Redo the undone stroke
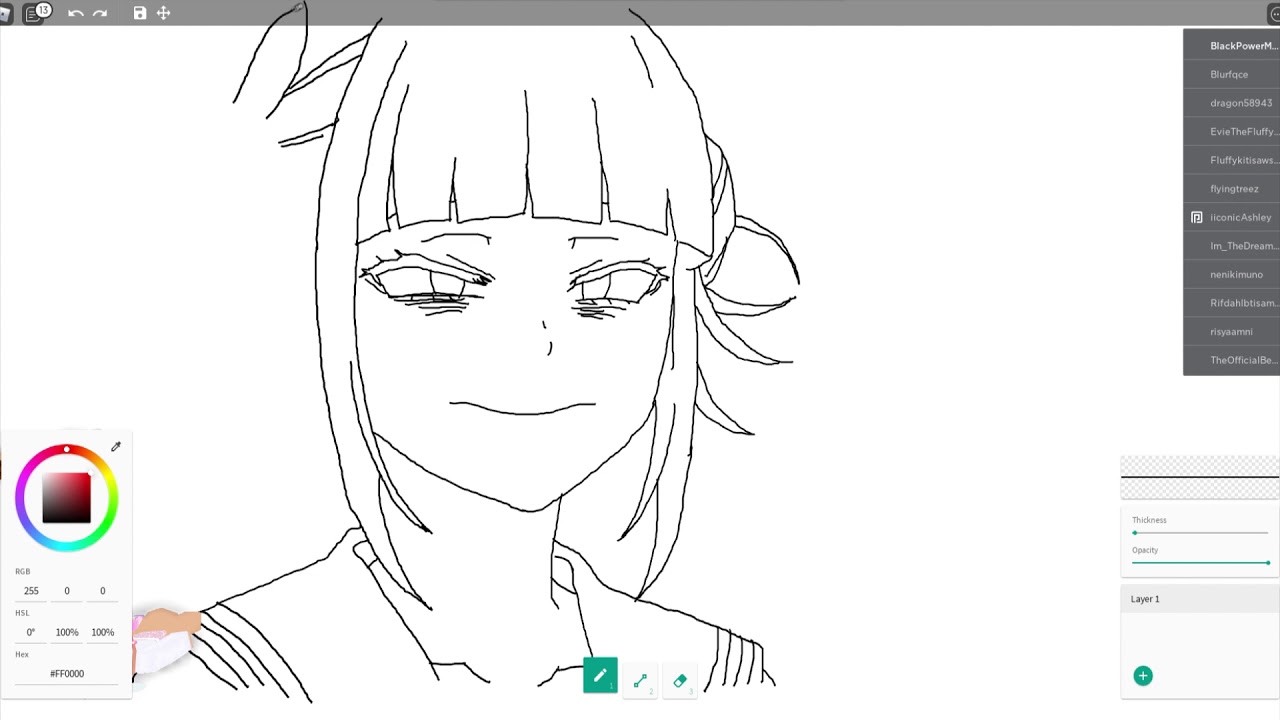1280x720 pixels. 100,13
